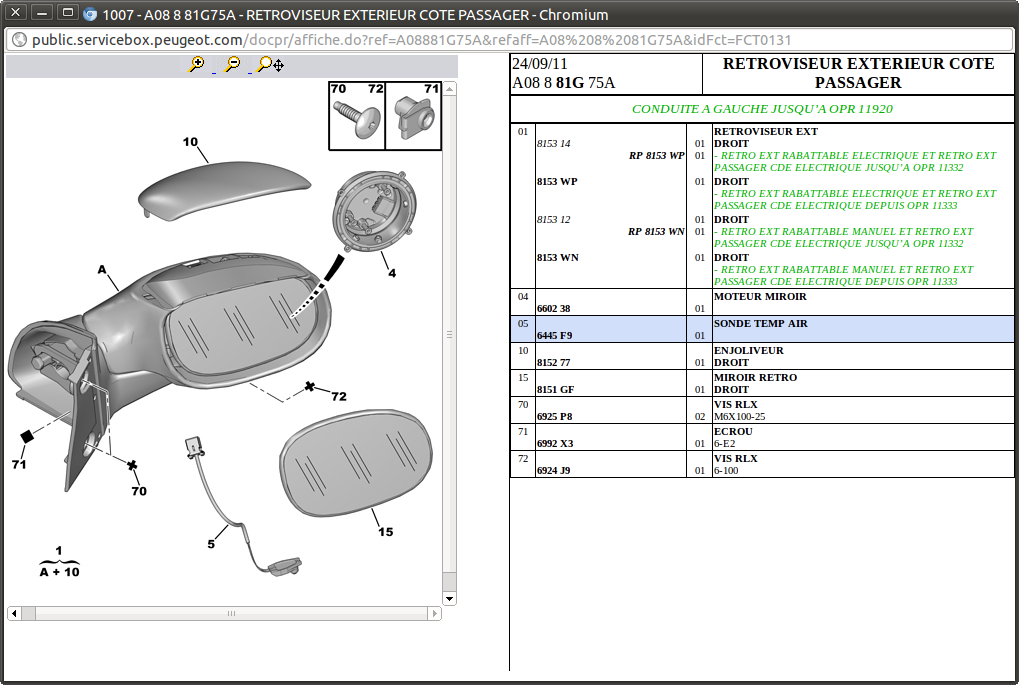Click the M6X100-25 screw specification
Viewport: 1019px width, 685px height.
pyautogui.click(x=740, y=417)
